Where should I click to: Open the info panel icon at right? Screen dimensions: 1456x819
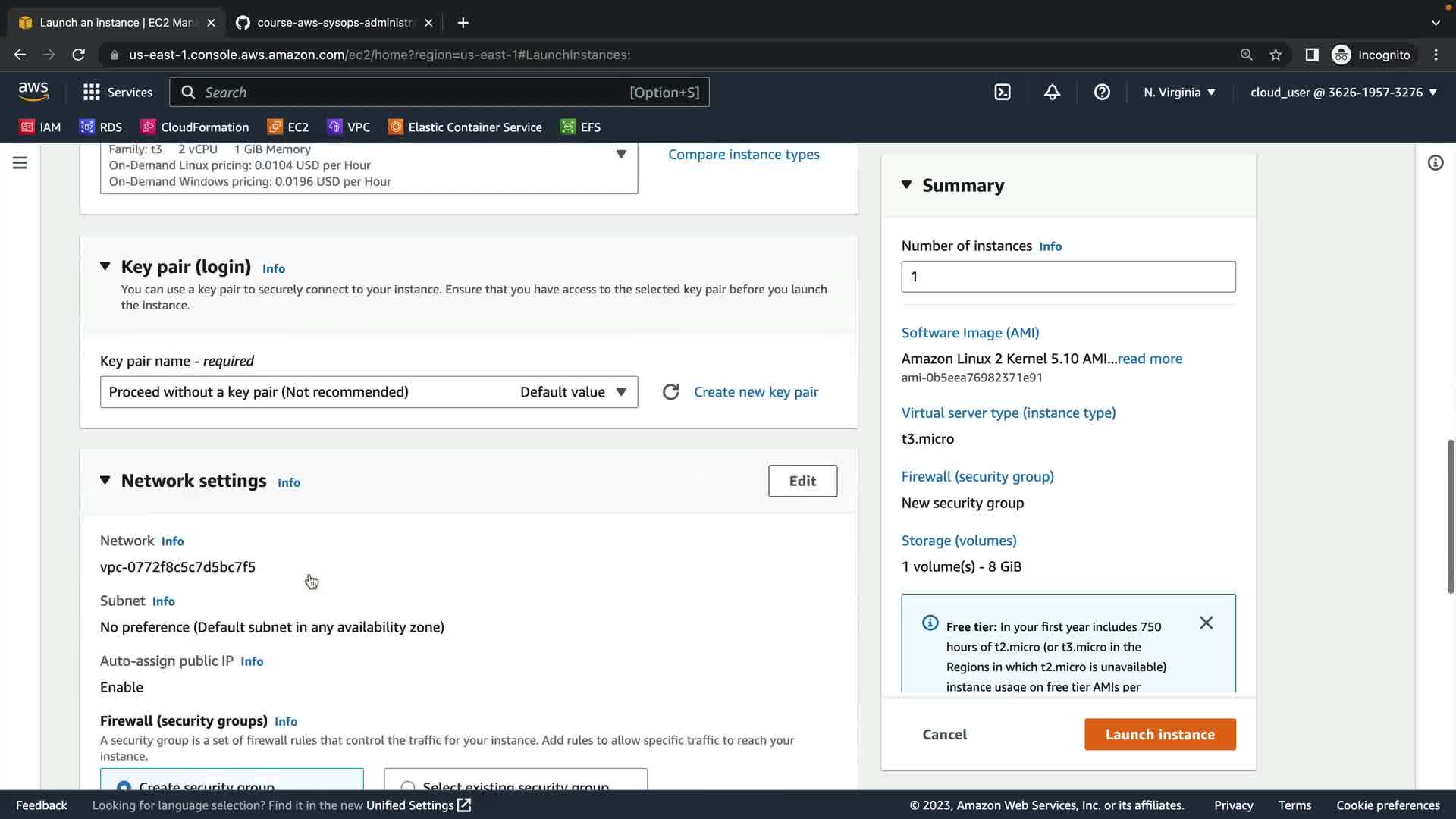tap(1435, 163)
